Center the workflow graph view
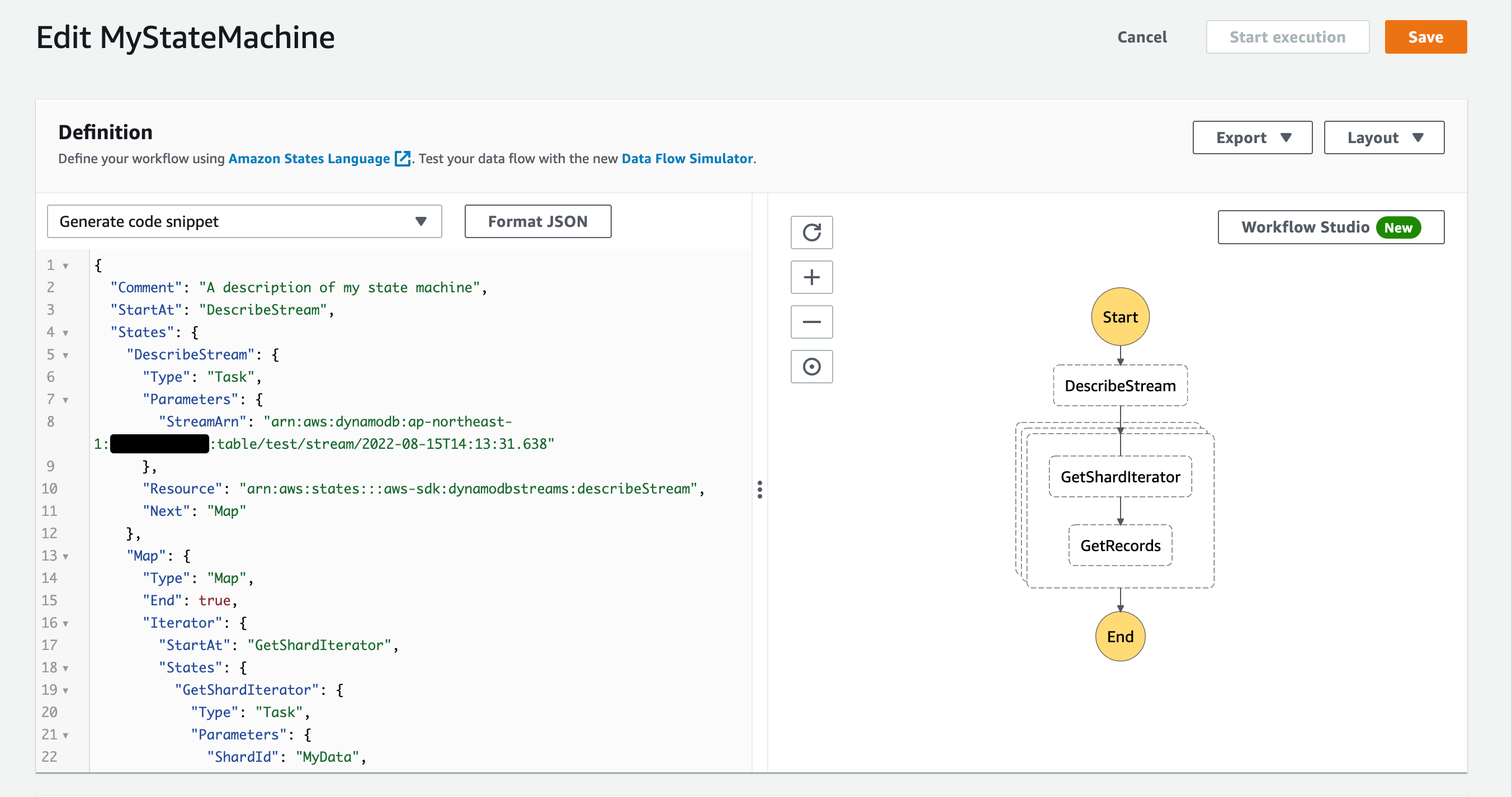This screenshot has width=1512, height=797. click(811, 367)
